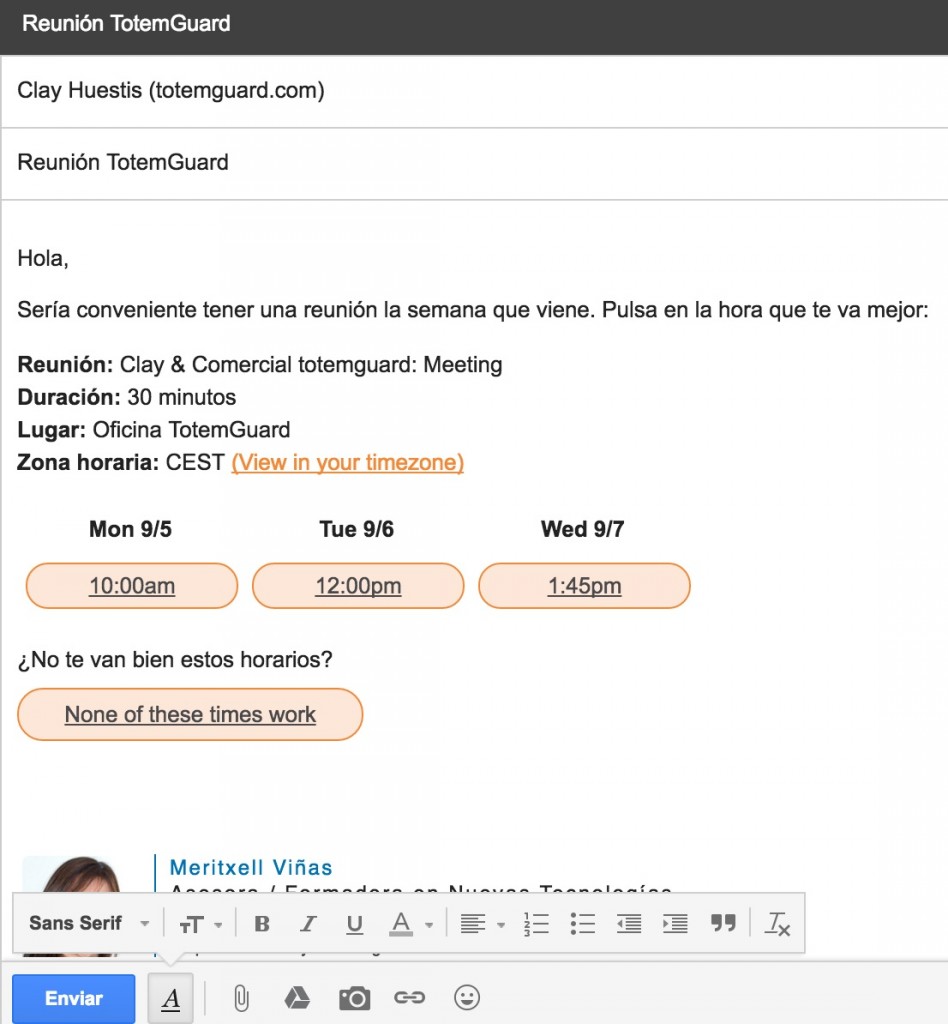Open the View in your timezone link
The height and width of the screenshot is (1024, 948).
click(x=347, y=462)
